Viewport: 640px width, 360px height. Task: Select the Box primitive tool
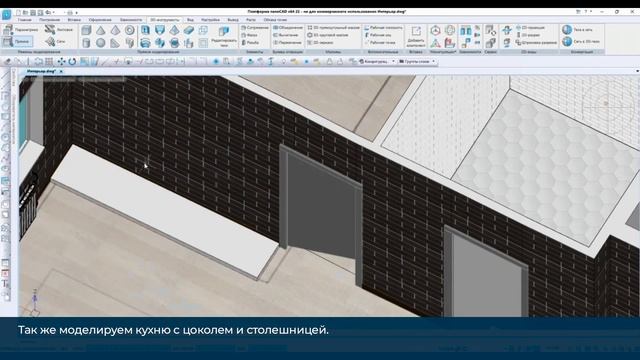tap(86, 30)
